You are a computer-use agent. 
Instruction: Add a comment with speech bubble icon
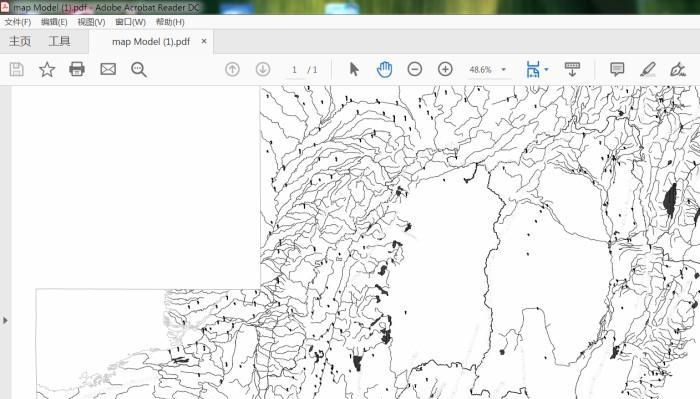(617, 69)
